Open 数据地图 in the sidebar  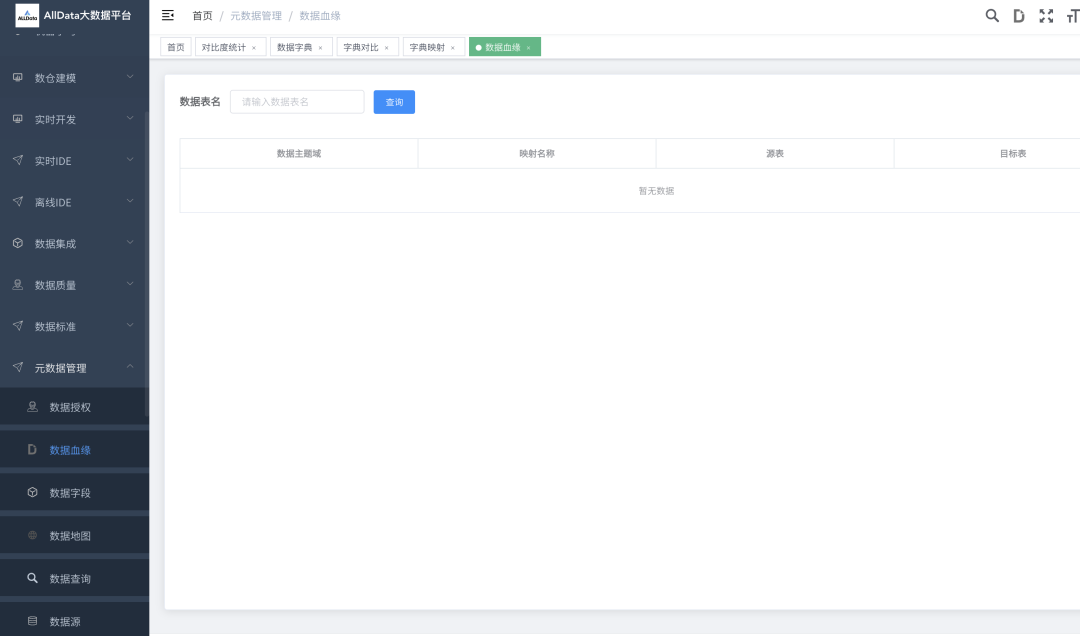(x=70, y=536)
